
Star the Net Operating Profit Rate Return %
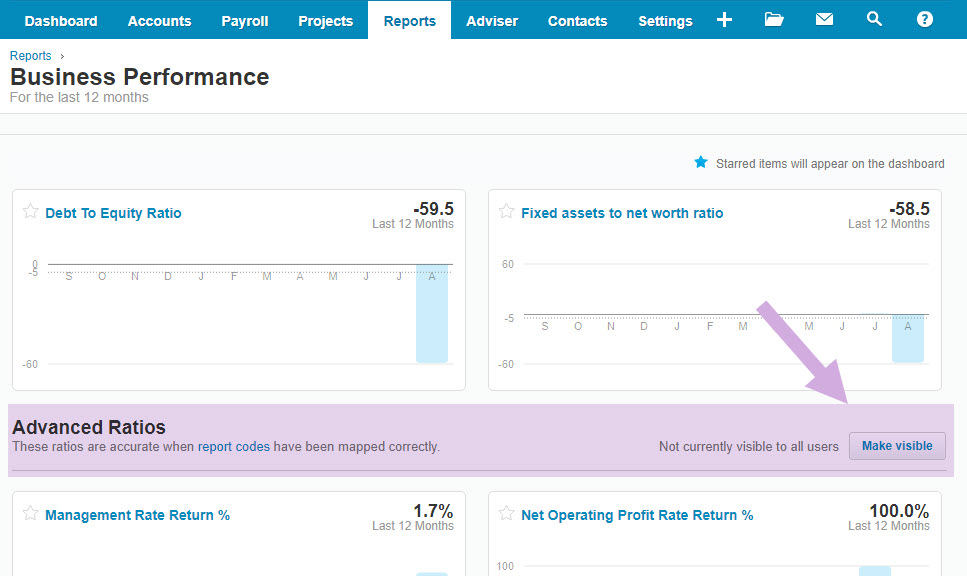(506, 514)
